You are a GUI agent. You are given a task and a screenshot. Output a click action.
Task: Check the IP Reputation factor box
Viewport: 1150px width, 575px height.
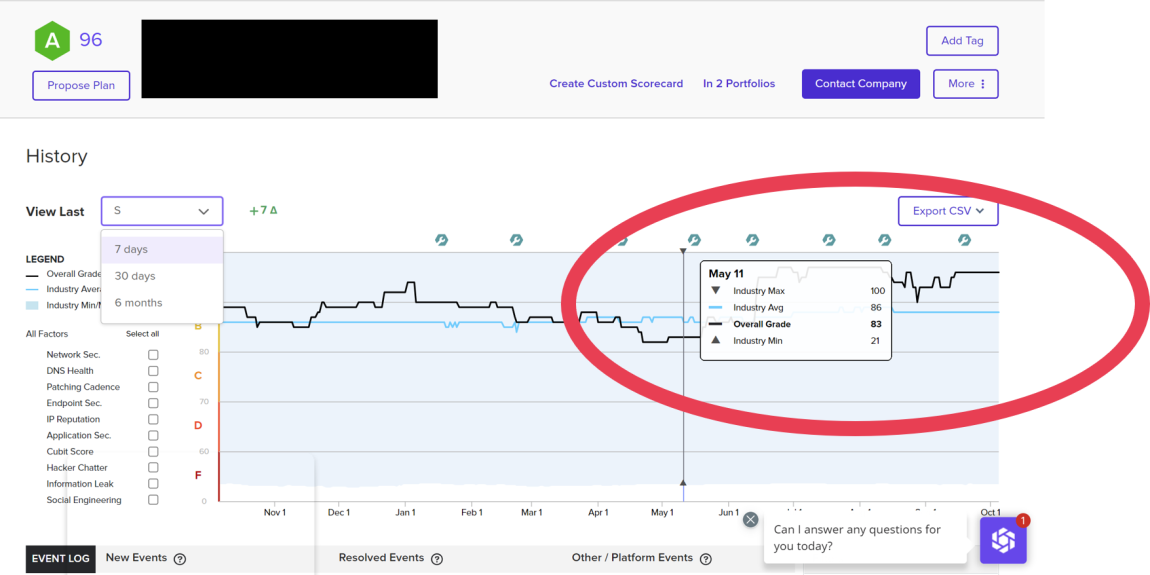tap(153, 420)
